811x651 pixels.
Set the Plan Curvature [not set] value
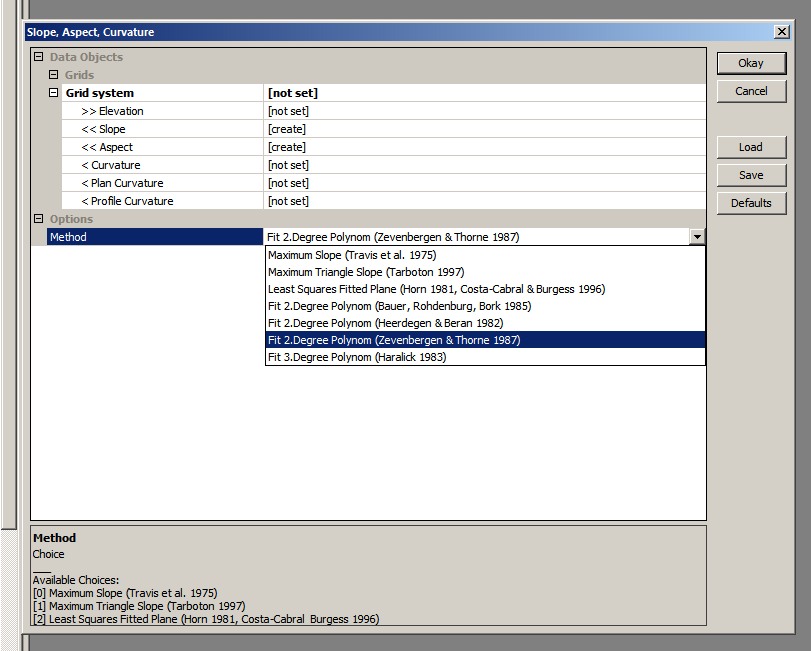[x=485, y=183]
